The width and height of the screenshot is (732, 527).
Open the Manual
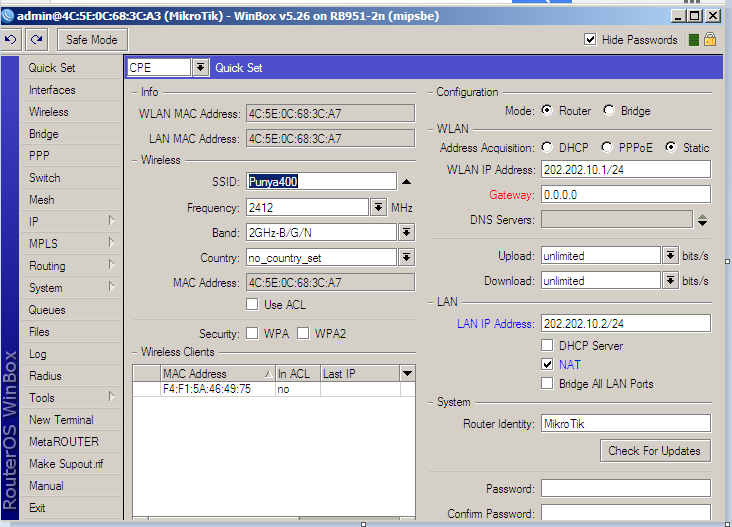click(x=71, y=486)
